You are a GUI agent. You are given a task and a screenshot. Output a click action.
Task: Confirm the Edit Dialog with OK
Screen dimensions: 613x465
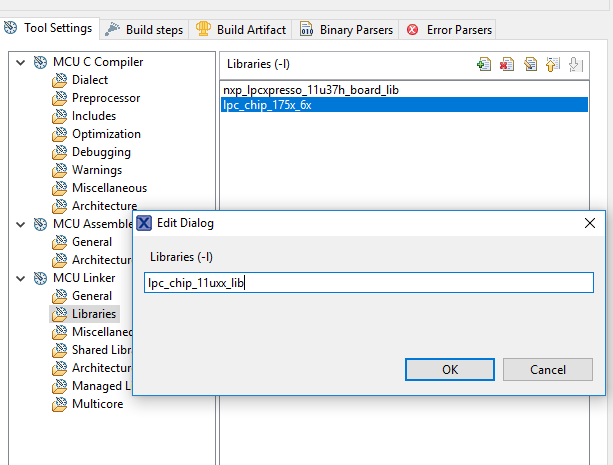click(x=450, y=370)
